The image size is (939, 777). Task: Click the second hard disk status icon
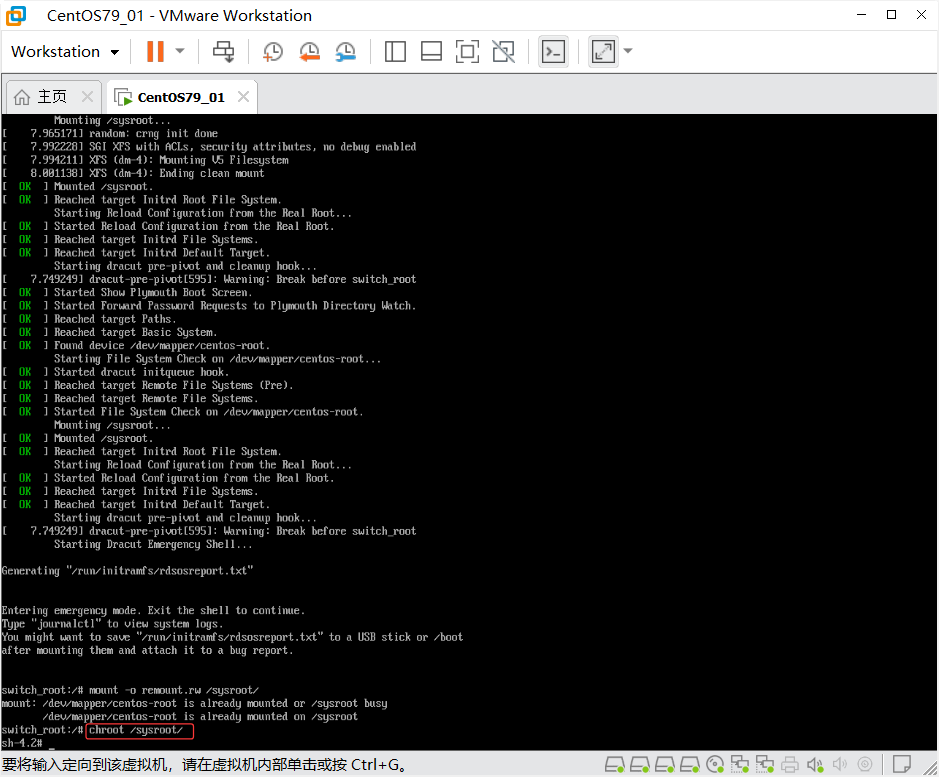[x=640, y=764]
